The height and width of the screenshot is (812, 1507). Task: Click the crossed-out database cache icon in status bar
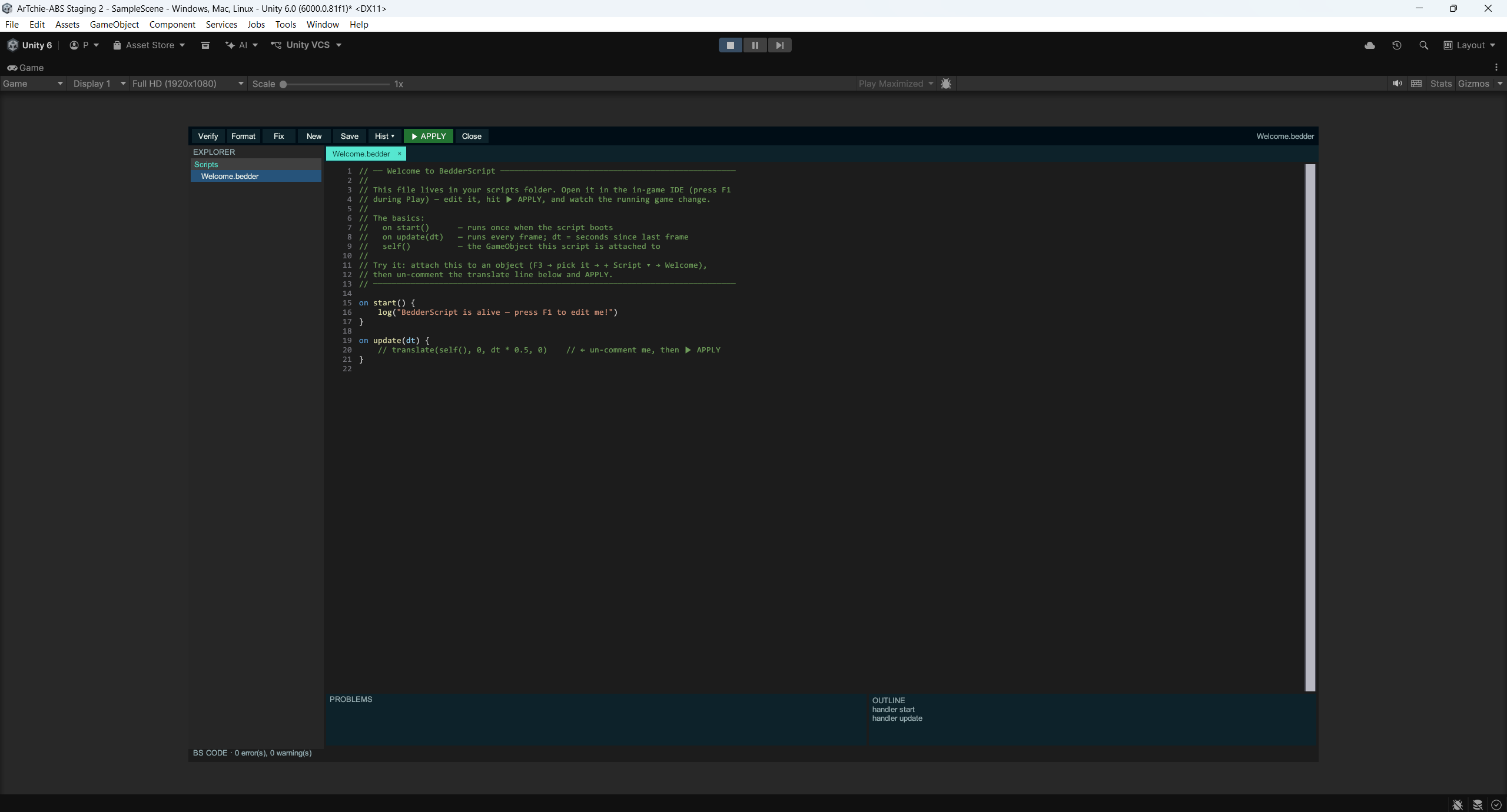point(1478,804)
